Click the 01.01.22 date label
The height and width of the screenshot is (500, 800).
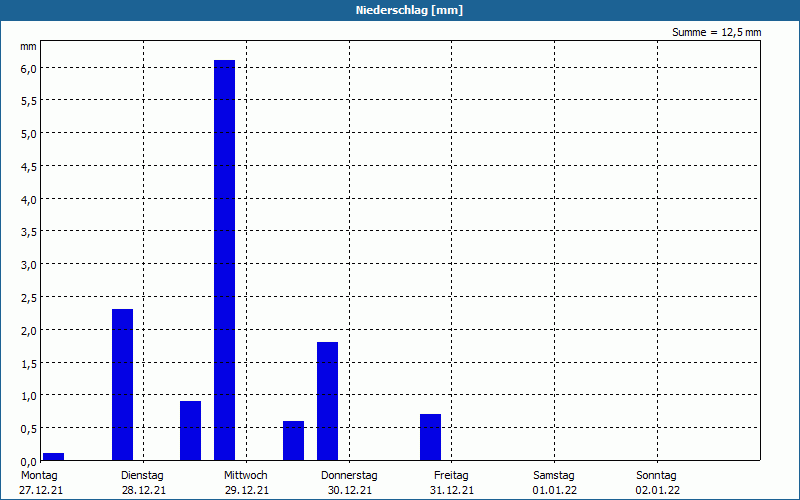coord(555,491)
